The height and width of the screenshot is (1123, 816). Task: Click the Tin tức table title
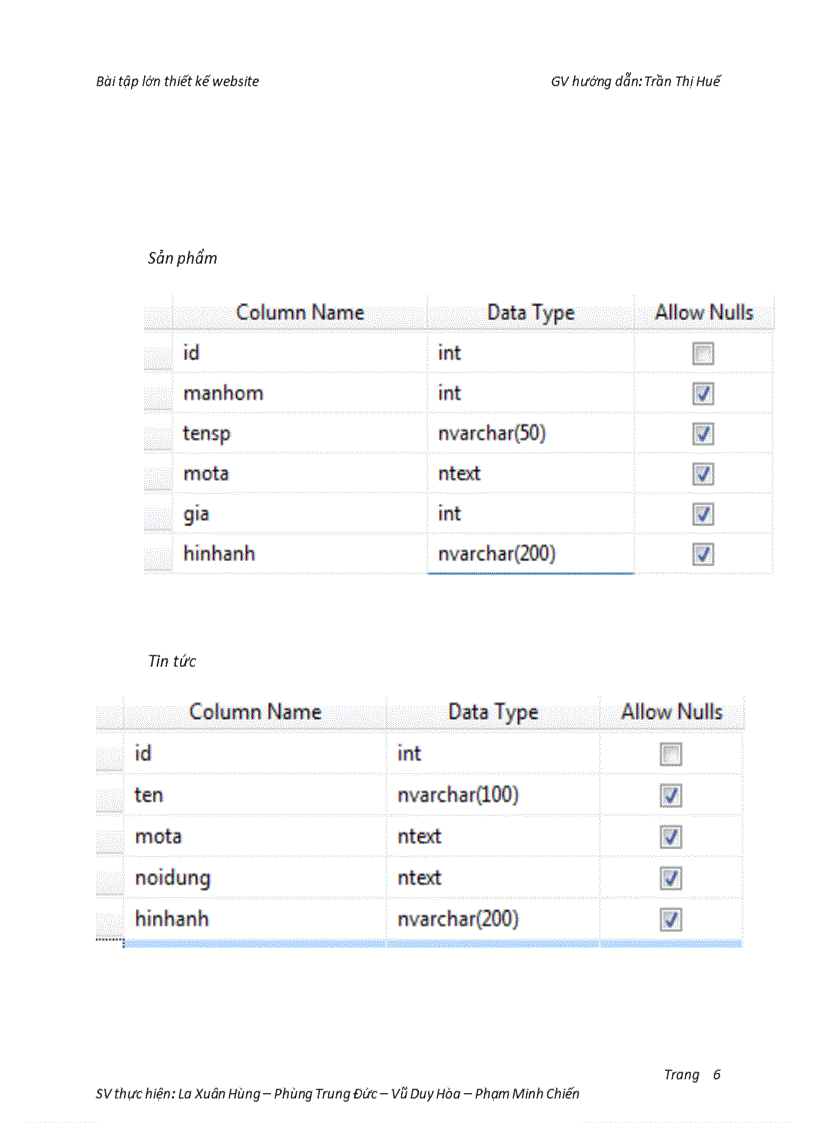pos(172,662)
